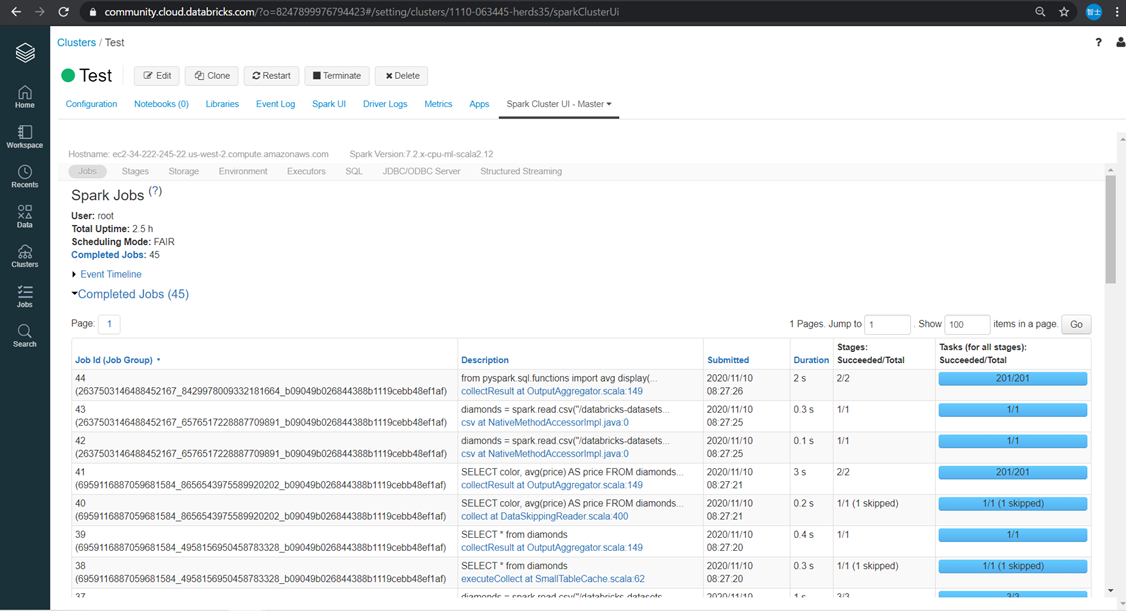Open job 43 csv at NativeMethodAccessorImpl.java:0
Image resolution: width=1126 pixels, height=611 pixels.
click(x=544, y=423)
